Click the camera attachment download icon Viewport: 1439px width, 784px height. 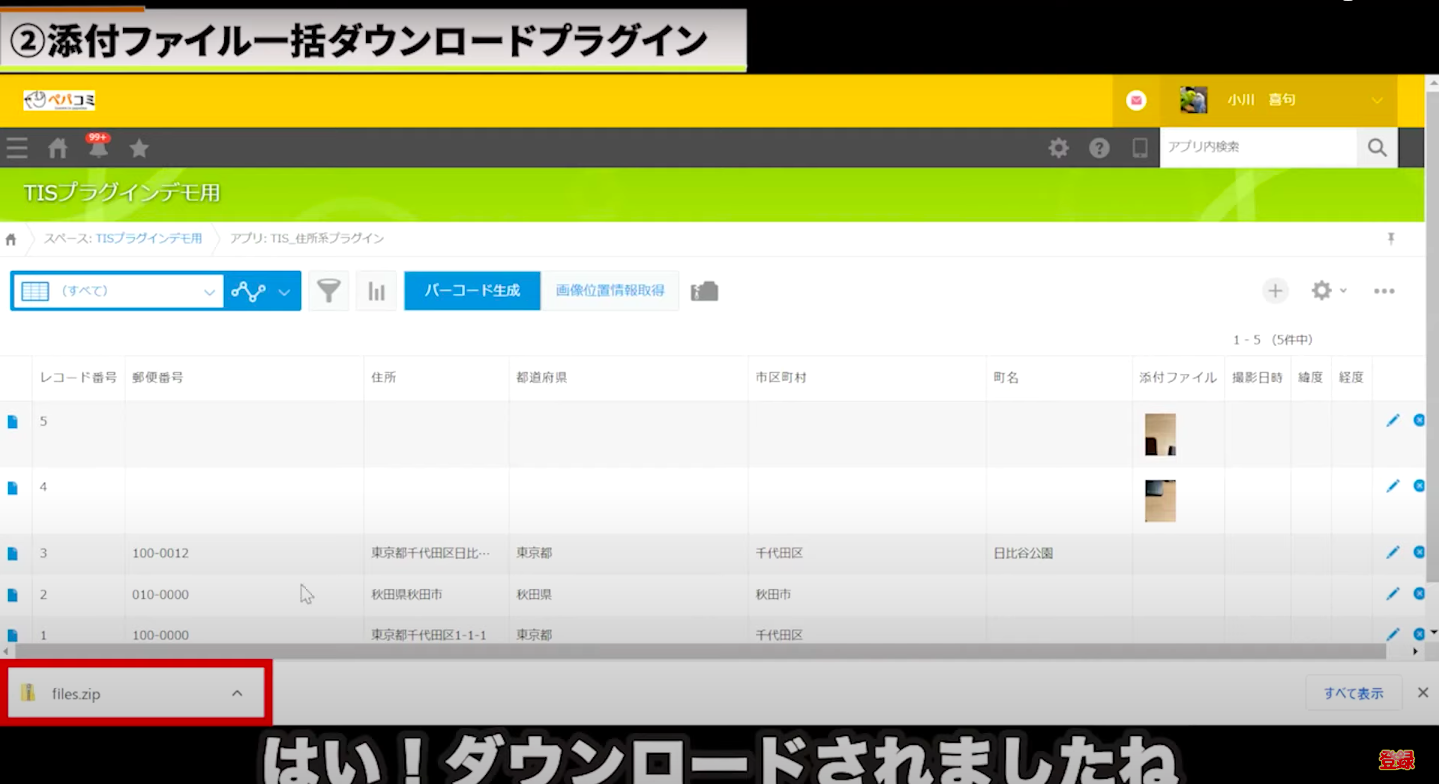704,290
